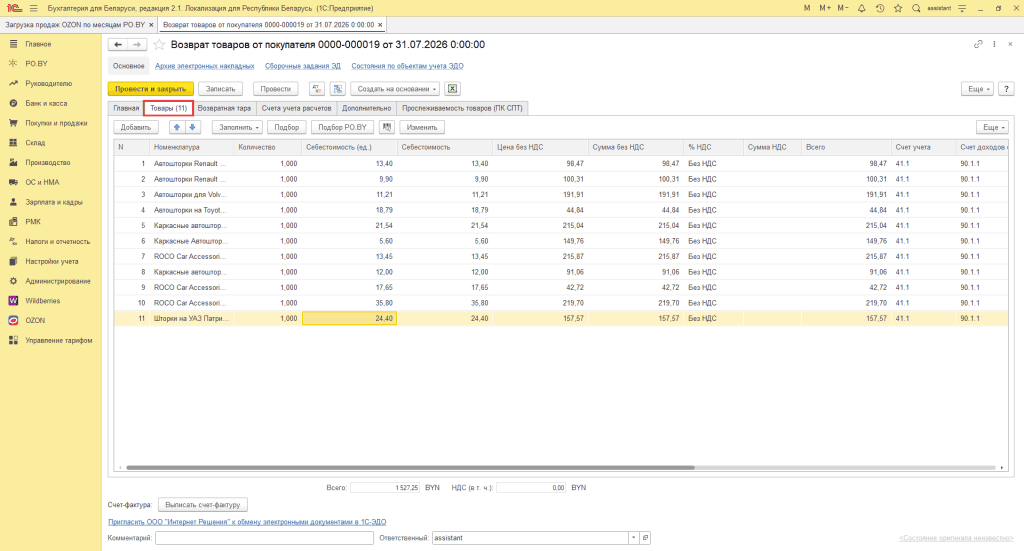Click the Изменить button
Image resolution: width=1024 pixels, height=551 pixels.
422,127
